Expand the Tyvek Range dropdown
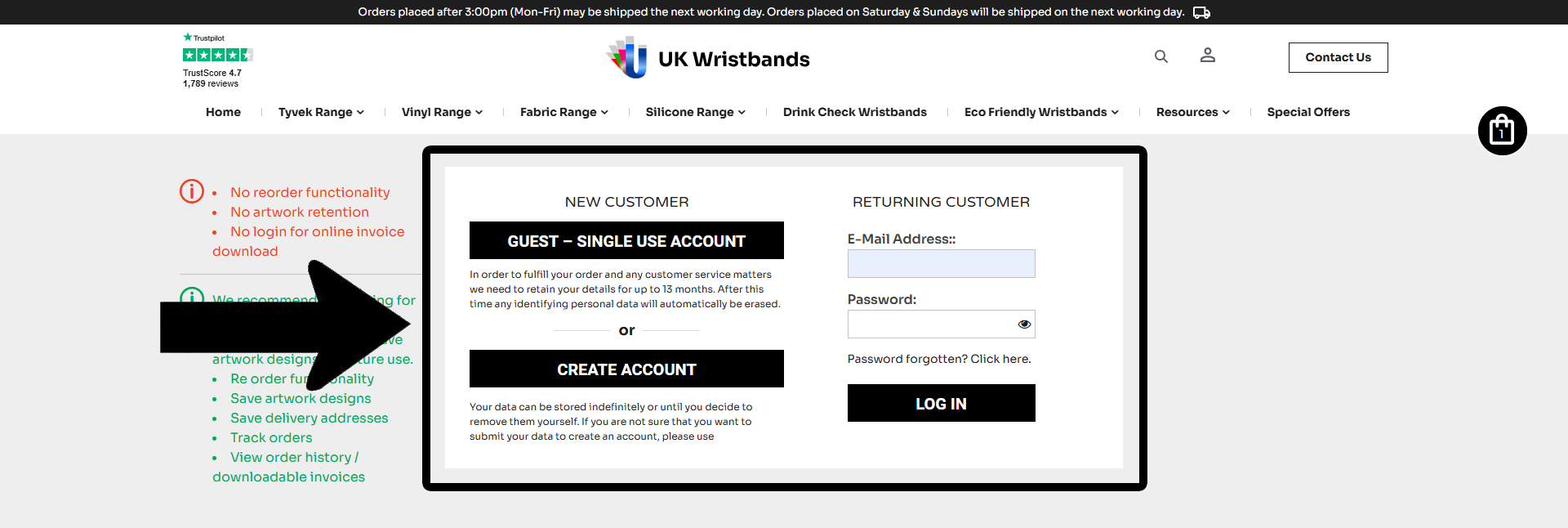 click(321, 112)
